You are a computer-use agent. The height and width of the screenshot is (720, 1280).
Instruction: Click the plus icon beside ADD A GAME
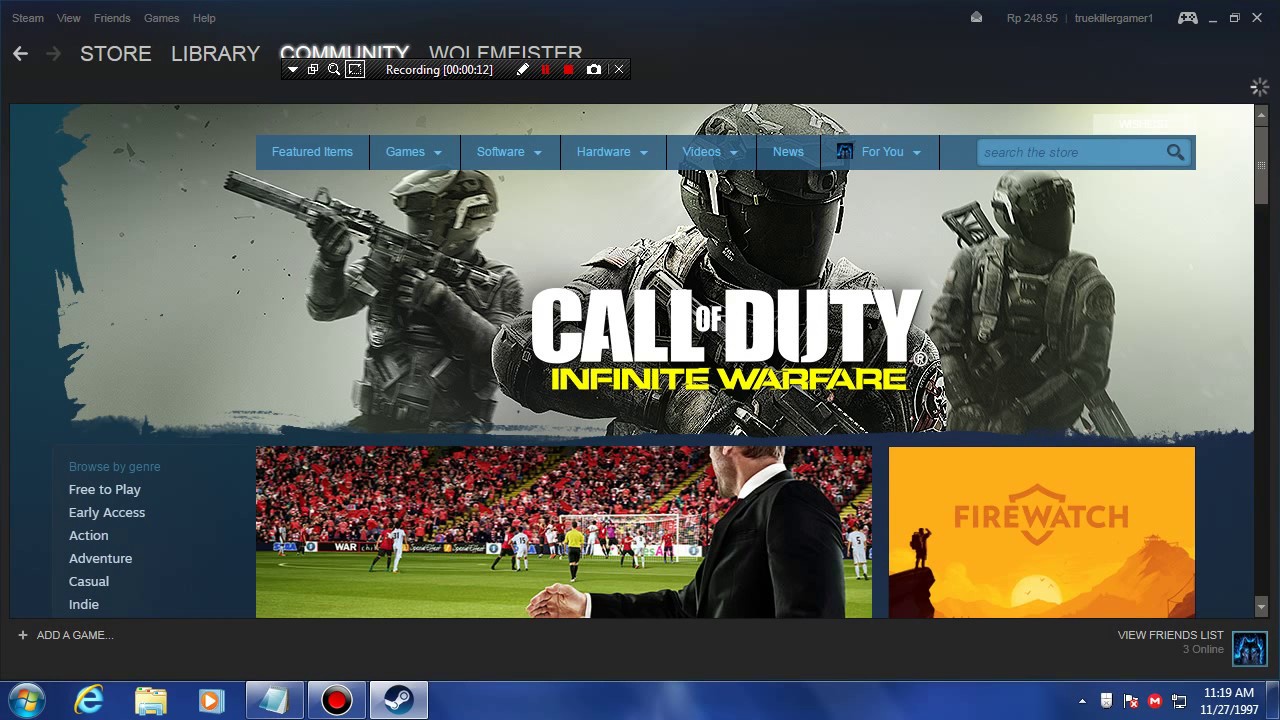click(23, 635)
